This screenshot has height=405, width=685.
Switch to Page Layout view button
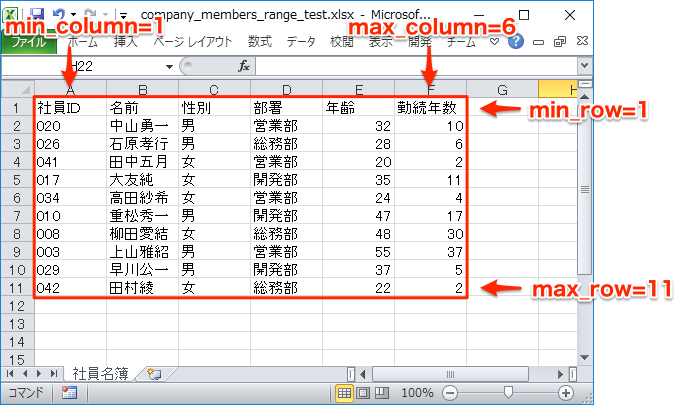(x=362, y=393)
